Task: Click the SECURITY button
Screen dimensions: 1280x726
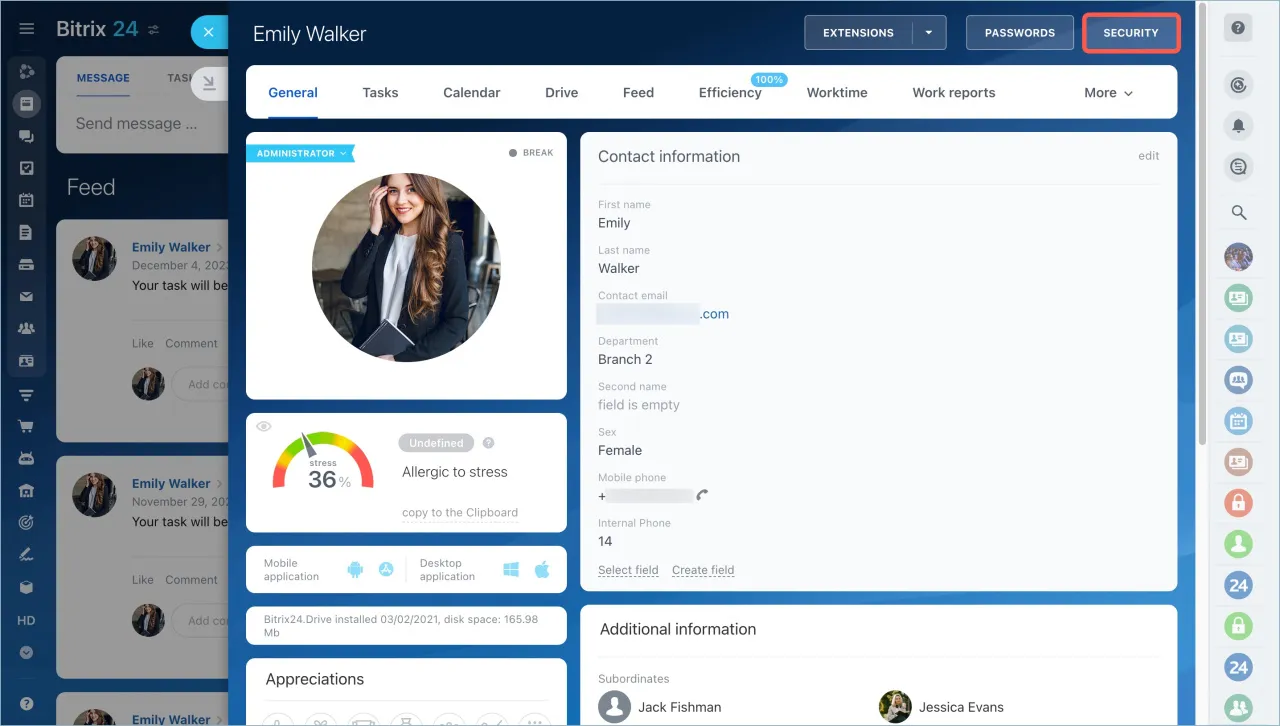Action: click(x=1131, y=33)
